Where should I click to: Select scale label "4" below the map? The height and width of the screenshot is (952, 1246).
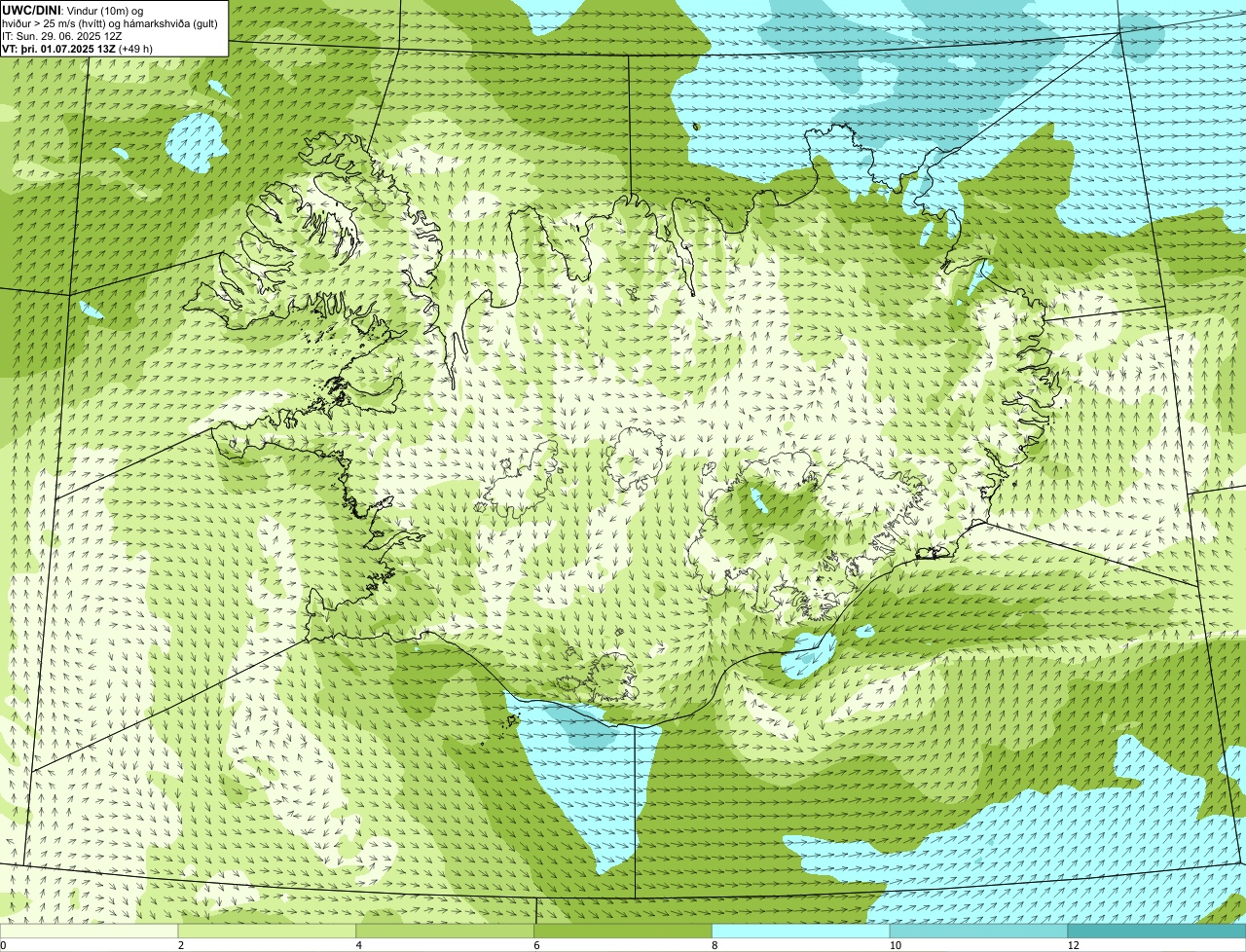coord(359,945)
